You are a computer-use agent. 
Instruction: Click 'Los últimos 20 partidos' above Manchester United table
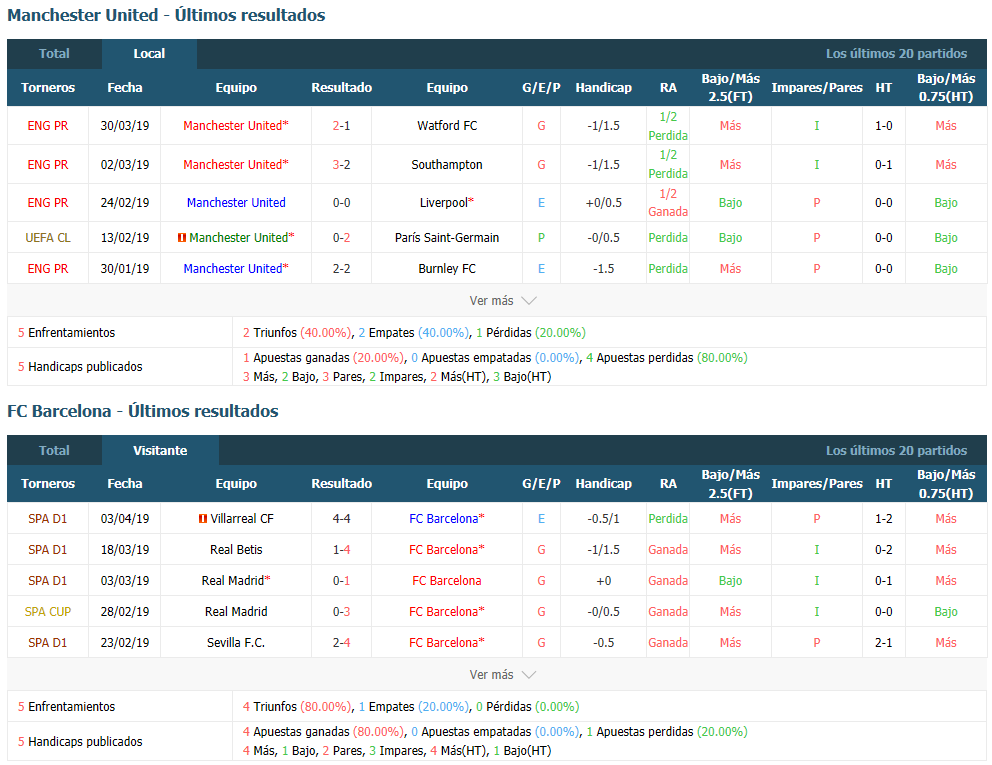click(x=896, y=54)
